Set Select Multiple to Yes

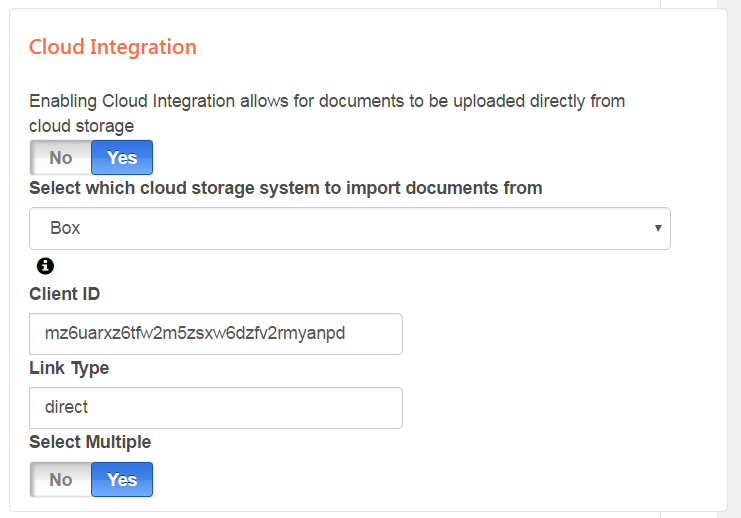(122, 480)
